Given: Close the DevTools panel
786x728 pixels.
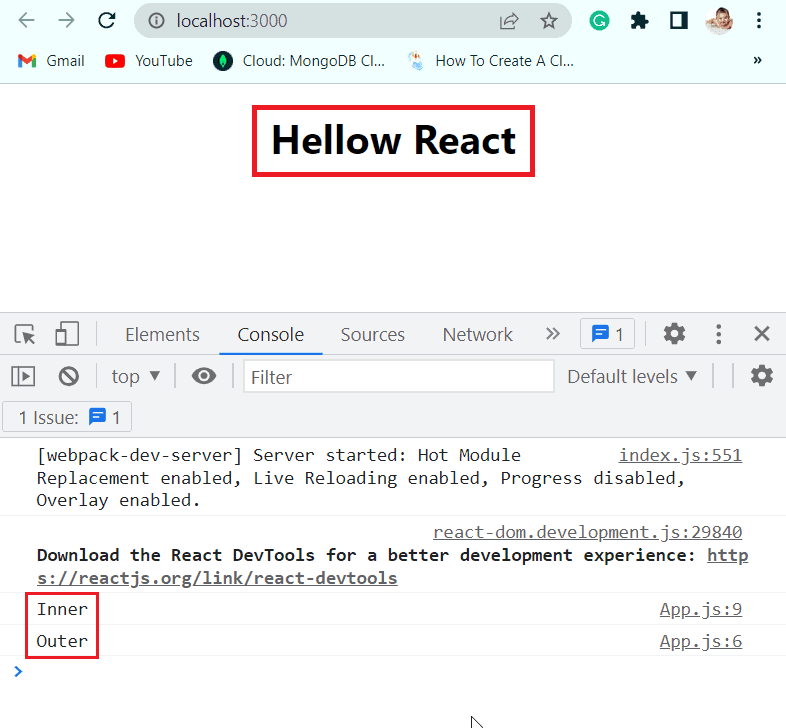Looking at the screenshot, I should [761, 334].
